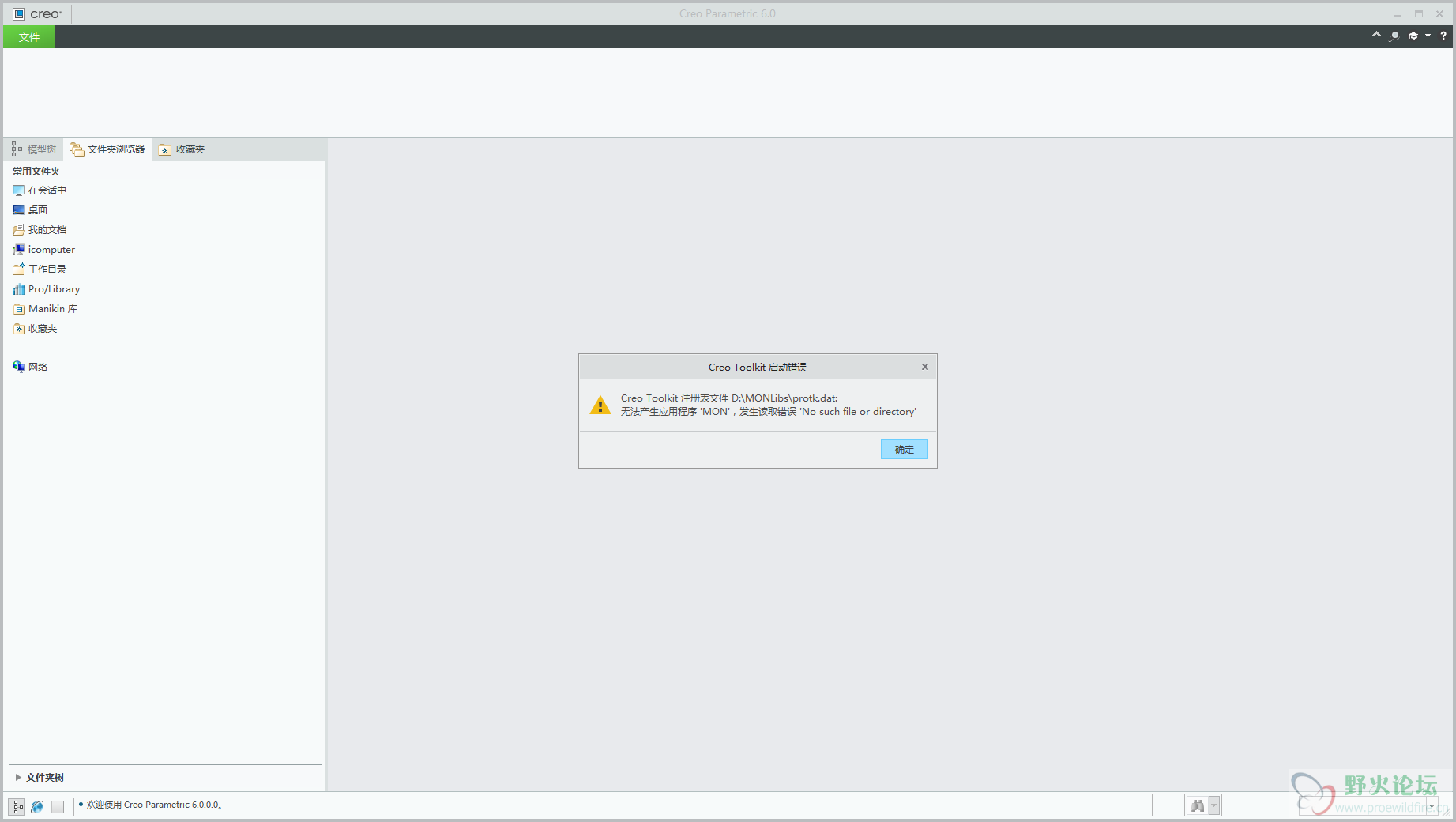Click the 桌面 desktop icon

pos(19,210)
